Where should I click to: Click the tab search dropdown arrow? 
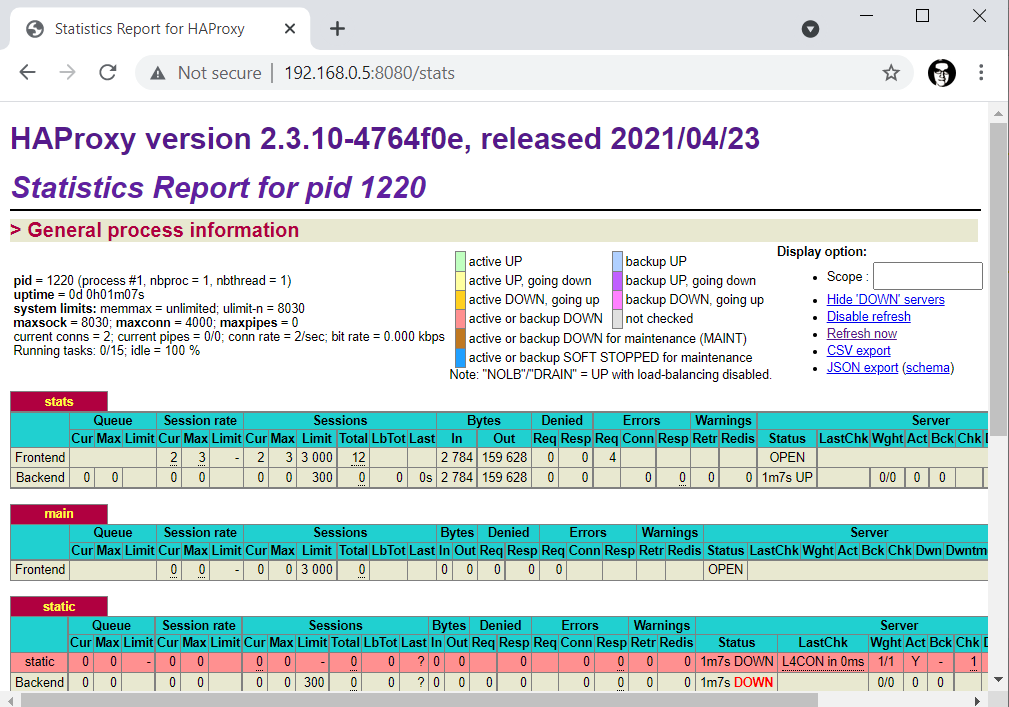coord(810,29)
